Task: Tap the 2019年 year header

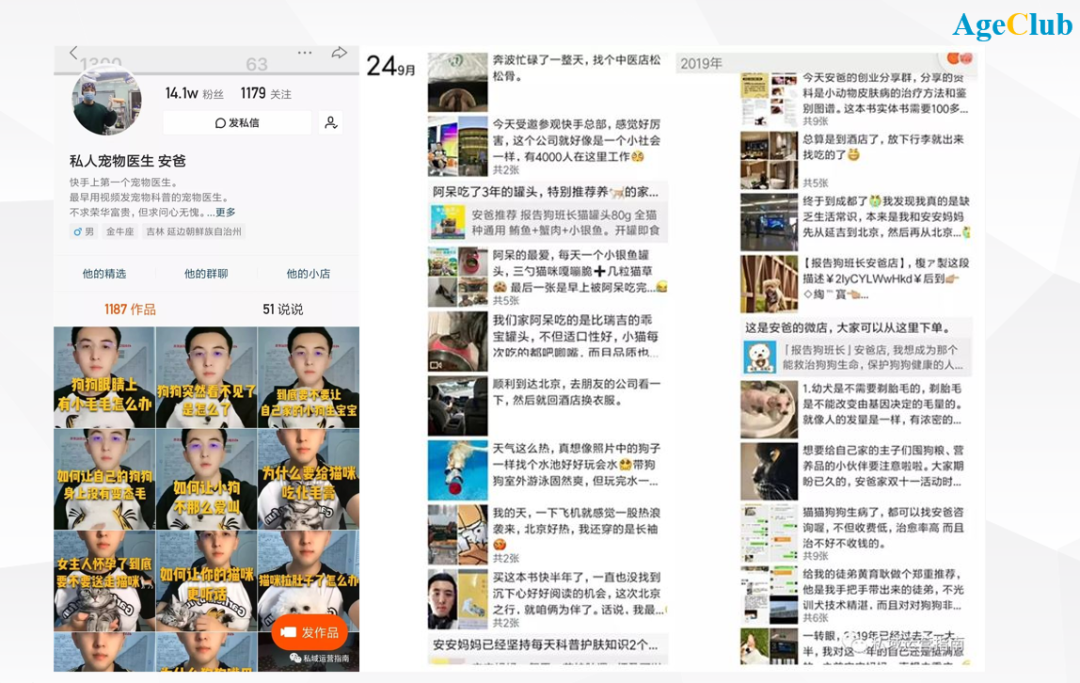Action: coord(701,64)
